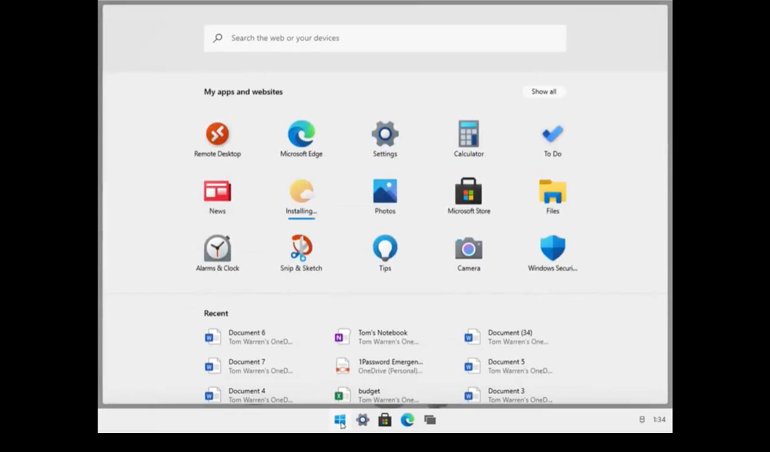770x452 pixels.
Task: Launch the Camera app
Action: pos(468,248)
